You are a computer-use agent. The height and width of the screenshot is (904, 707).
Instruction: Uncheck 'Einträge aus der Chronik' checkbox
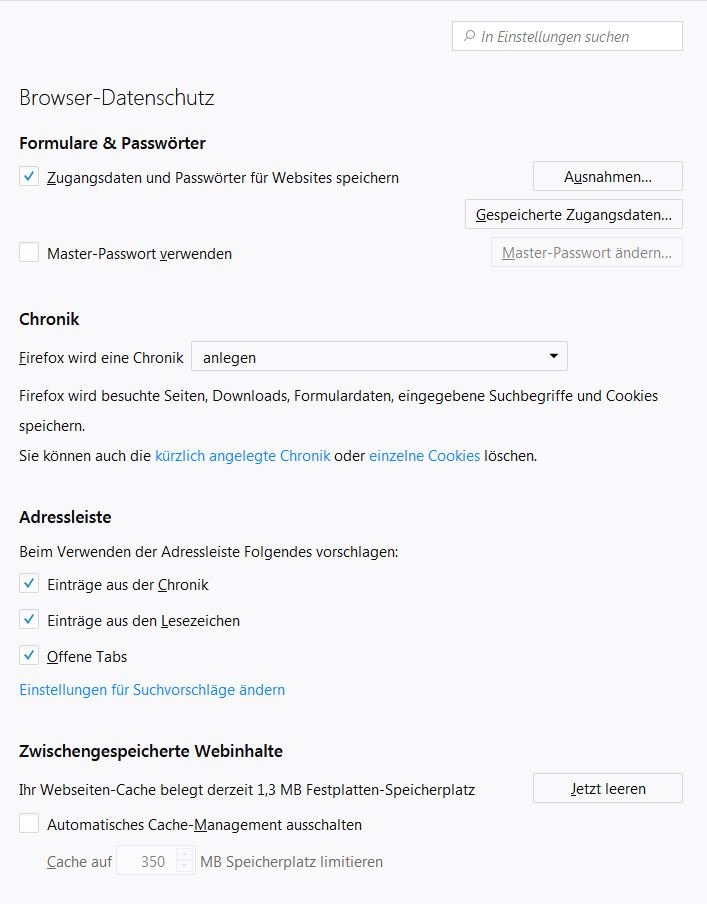pos(29,584)
